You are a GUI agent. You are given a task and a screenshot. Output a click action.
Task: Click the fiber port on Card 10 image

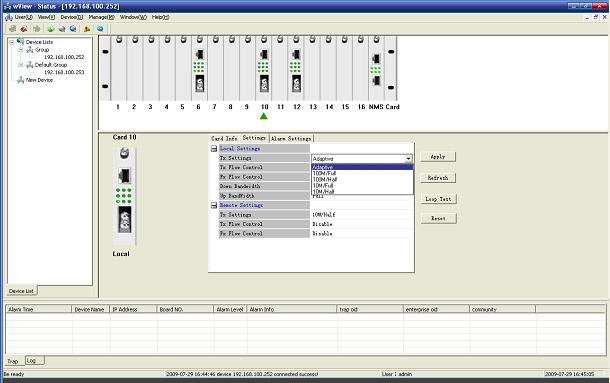point(124,219)
